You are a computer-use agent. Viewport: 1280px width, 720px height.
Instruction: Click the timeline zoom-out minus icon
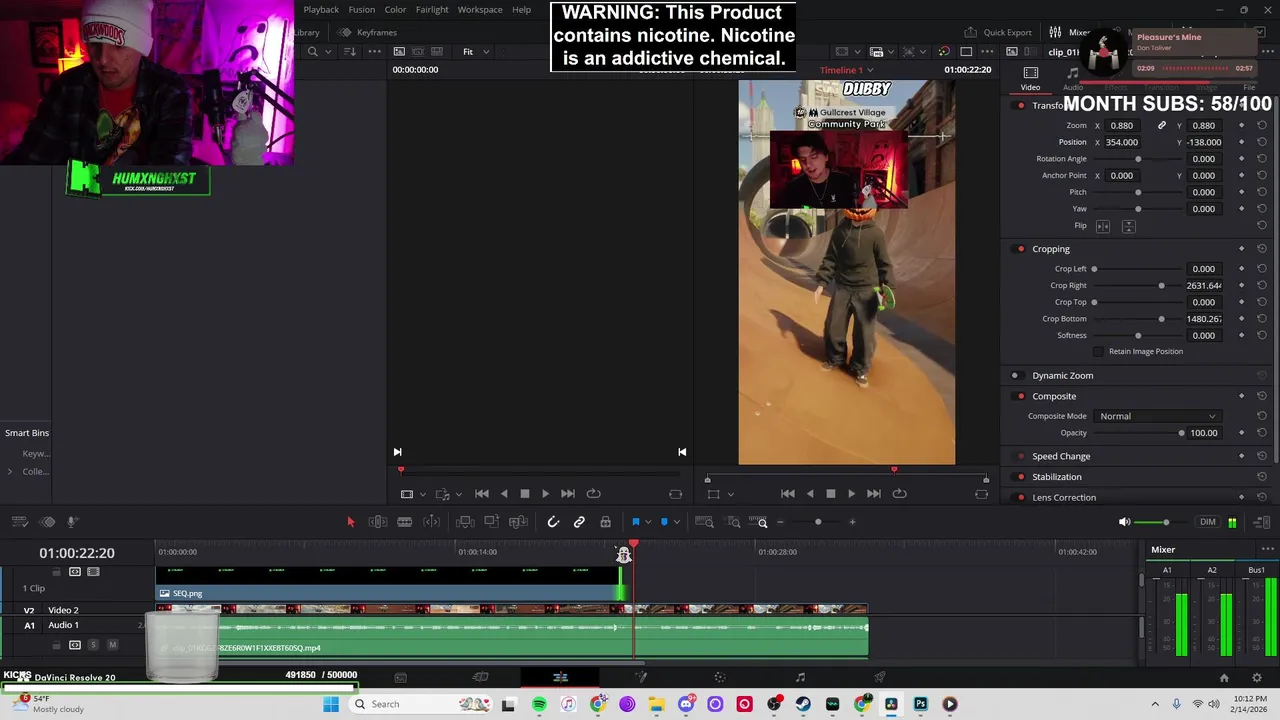[x=780, y=522]
